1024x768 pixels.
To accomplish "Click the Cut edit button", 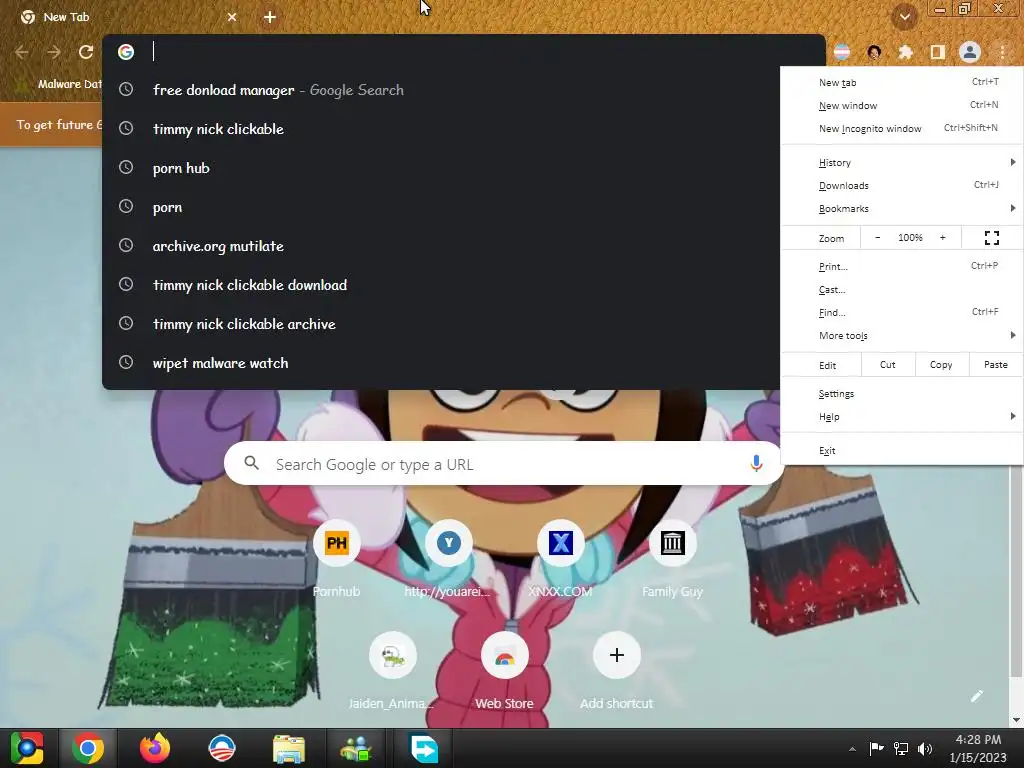I will point(888,365).
